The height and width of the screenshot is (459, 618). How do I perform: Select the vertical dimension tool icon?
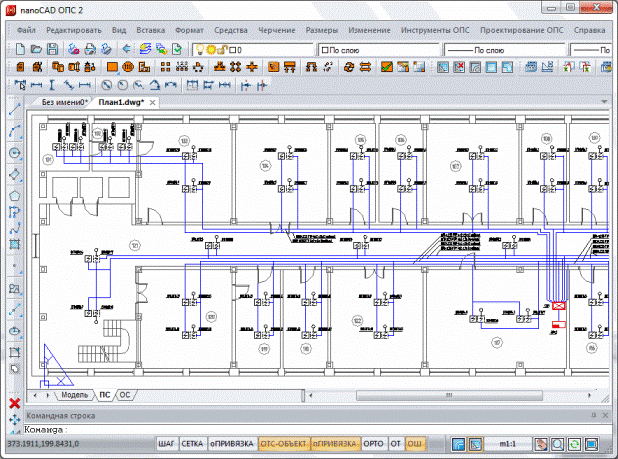52,85
